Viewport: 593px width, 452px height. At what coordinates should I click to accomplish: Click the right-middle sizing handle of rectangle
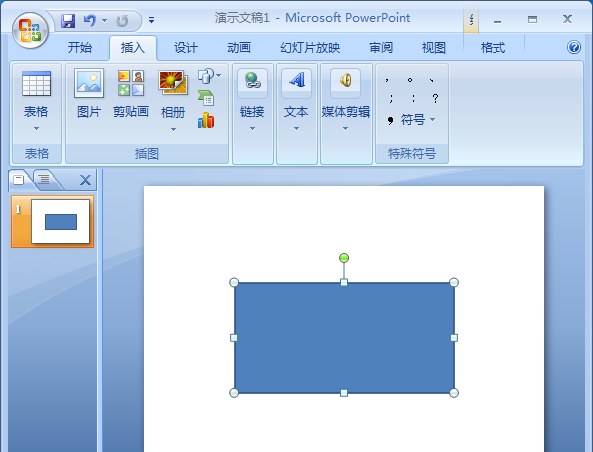(x=454, y=338)
